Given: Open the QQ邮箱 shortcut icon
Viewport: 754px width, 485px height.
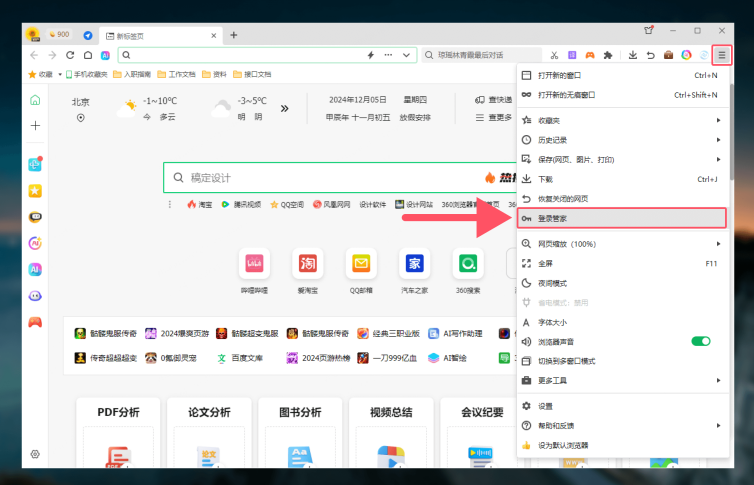Looking at the screenshot, I should pyautogui.click(x=360, y=264).
